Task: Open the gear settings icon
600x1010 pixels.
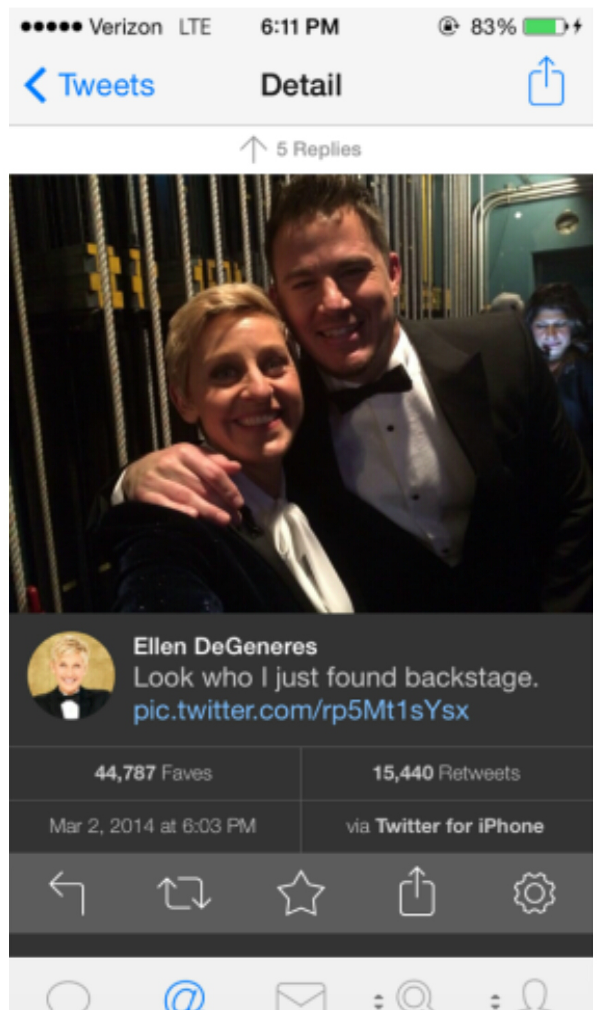Action: click(534, 893)
